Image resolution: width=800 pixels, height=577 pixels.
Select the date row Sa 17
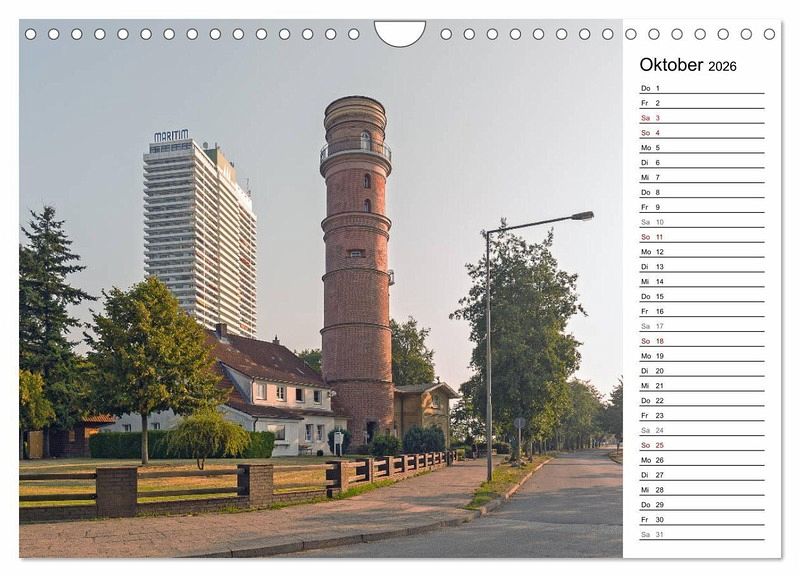pos(702,326)
